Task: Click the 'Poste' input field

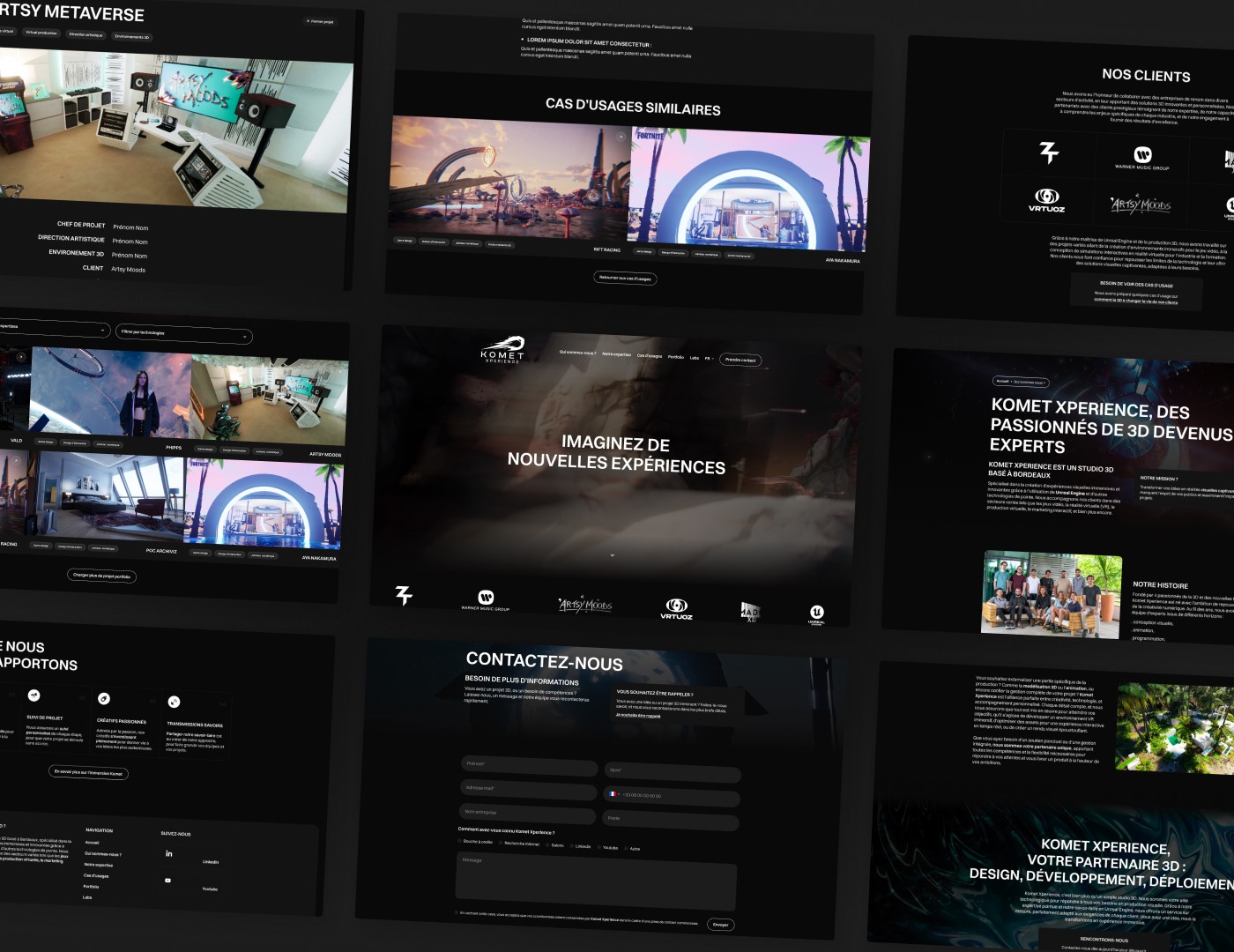Action: point(671,819)
